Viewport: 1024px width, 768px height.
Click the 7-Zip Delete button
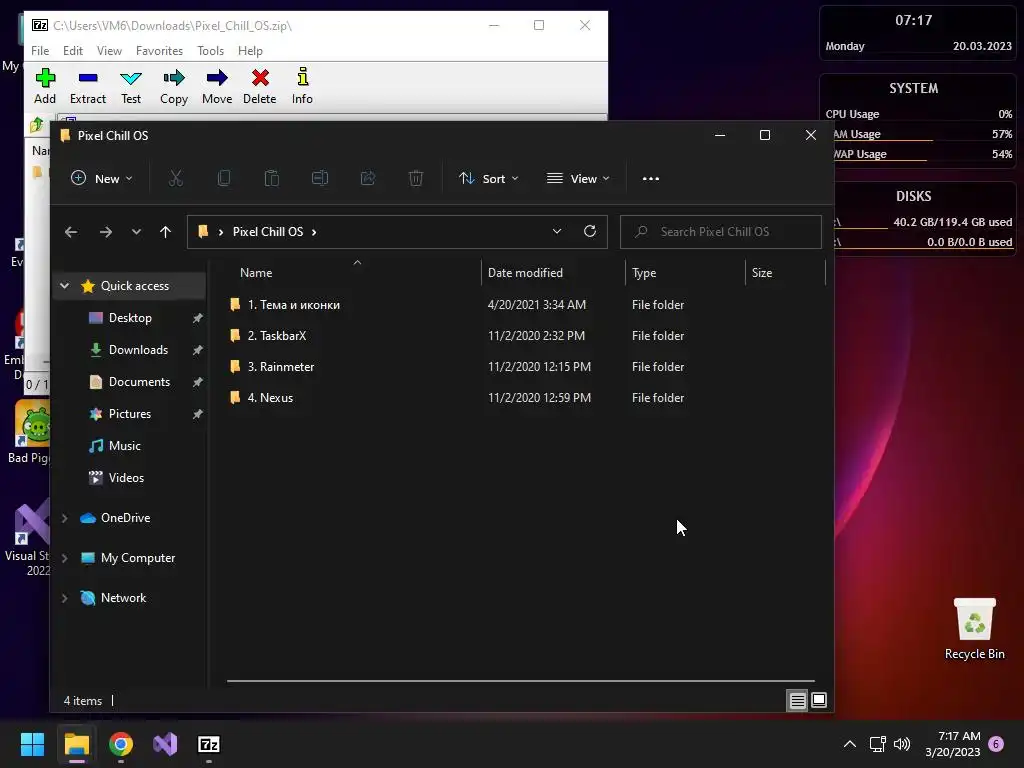(260, 86)
